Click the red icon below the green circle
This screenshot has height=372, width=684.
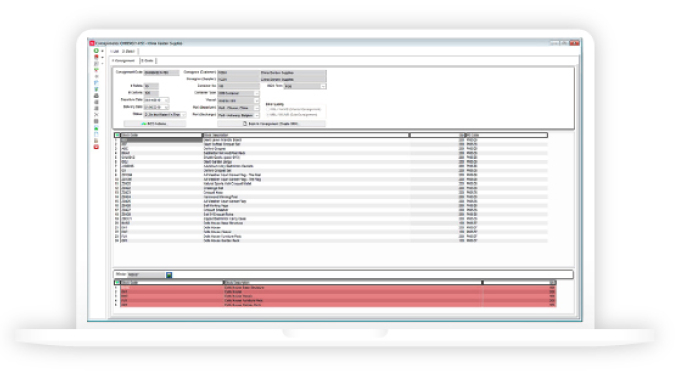pos(96,57)
